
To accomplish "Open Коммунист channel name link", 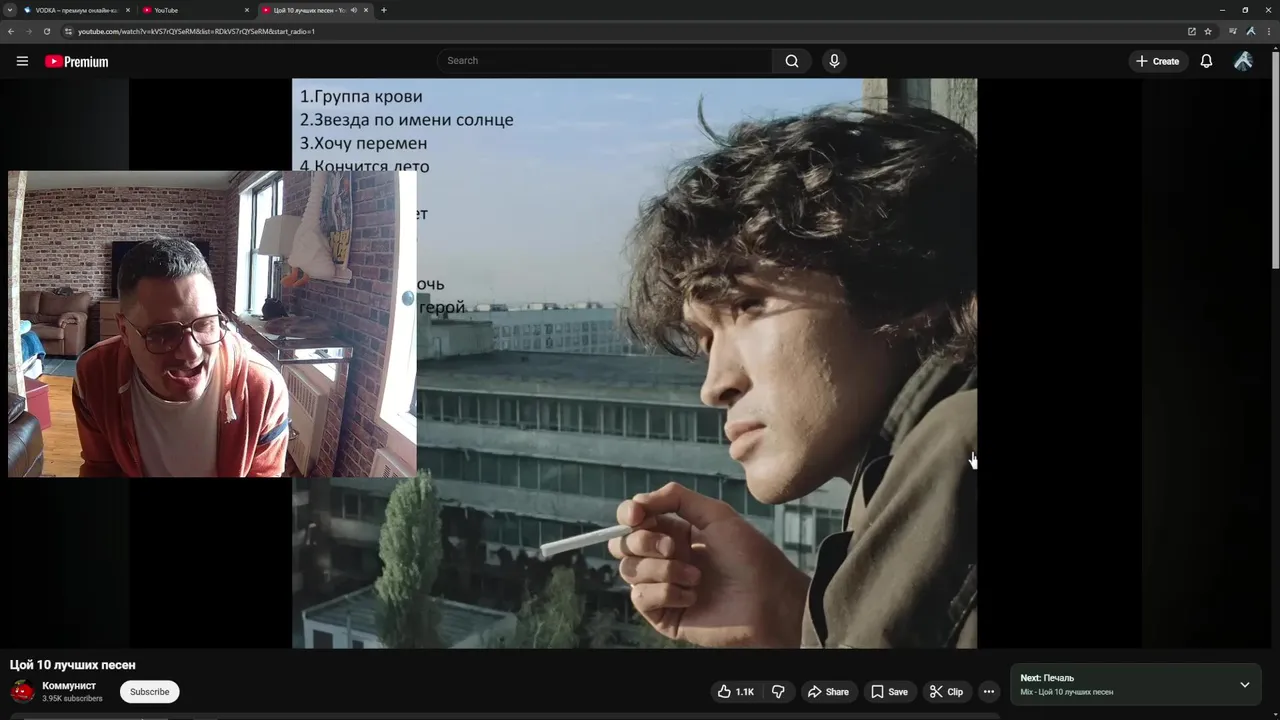I will [x=69, y=685].
